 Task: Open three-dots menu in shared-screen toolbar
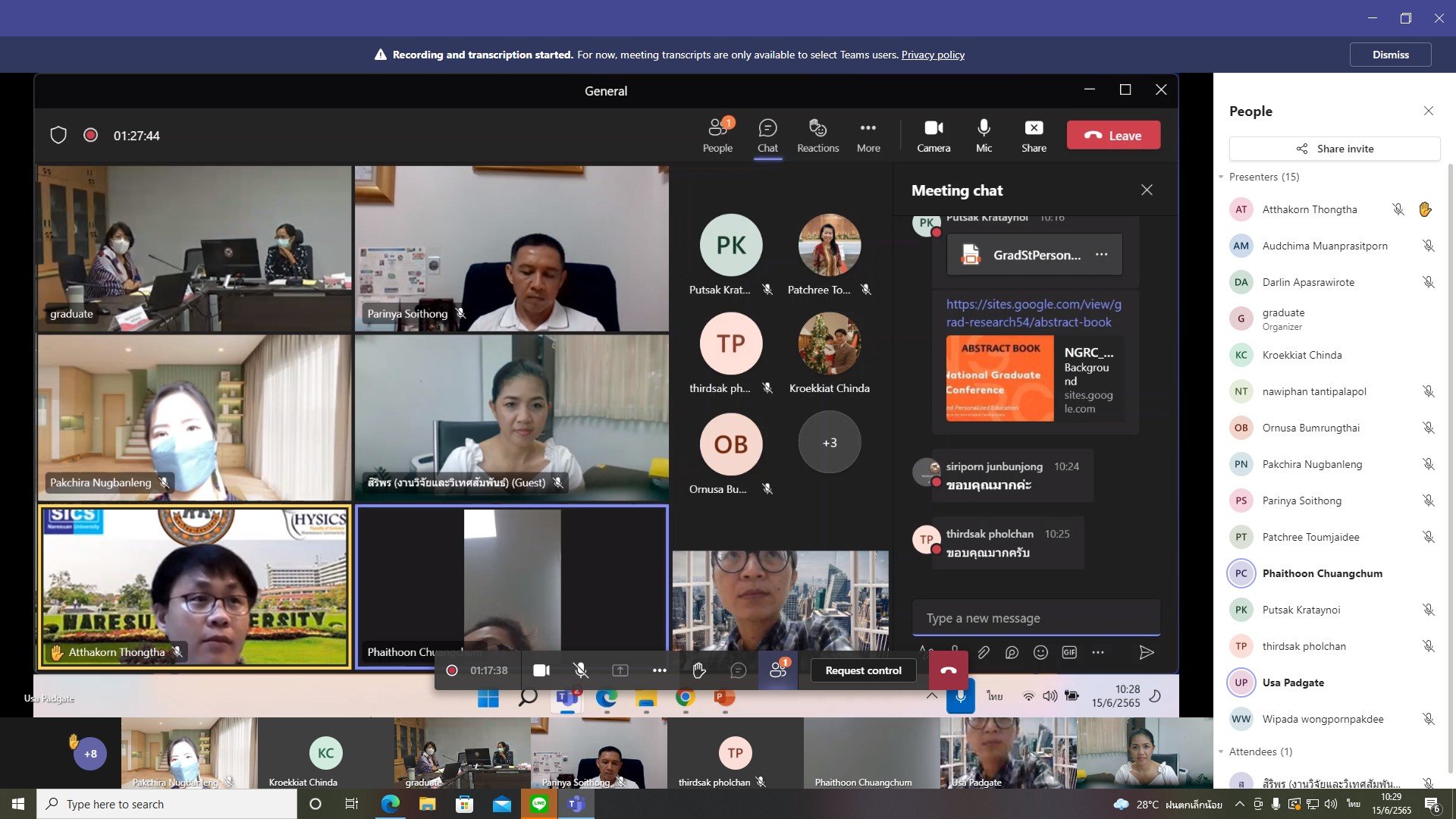point(659,670)
